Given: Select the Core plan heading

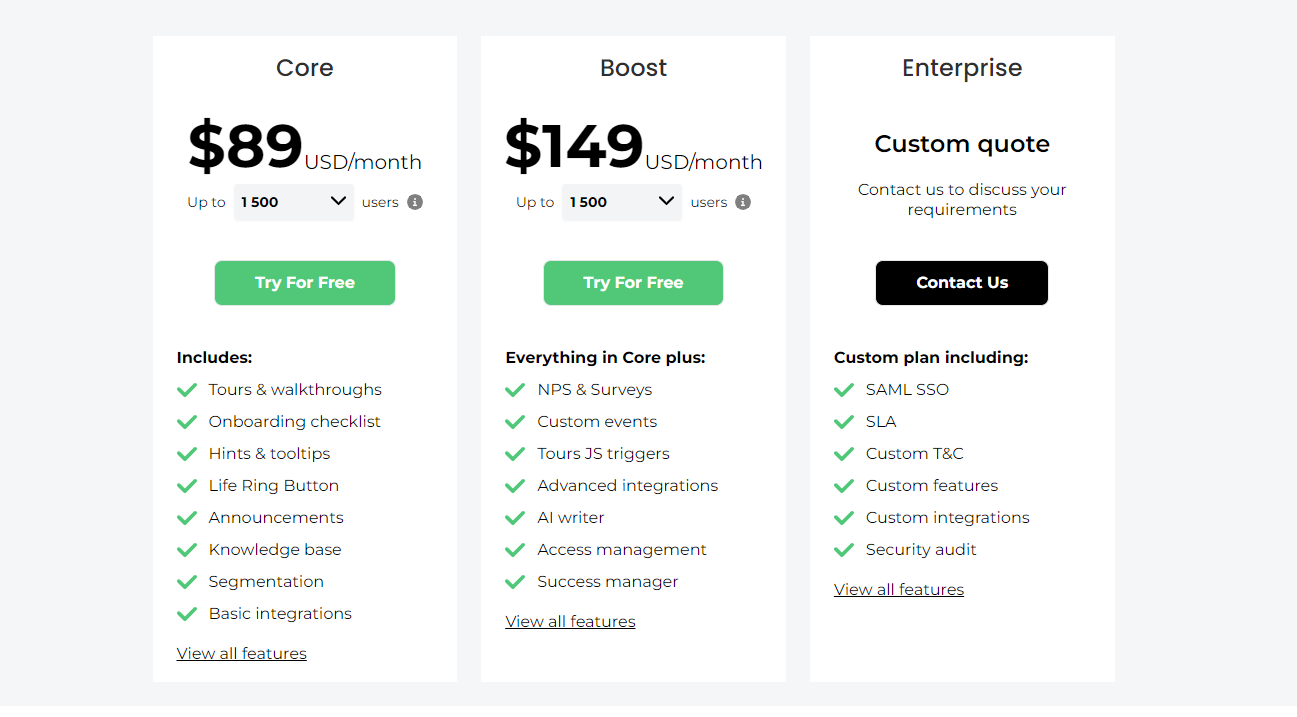Looking at the screenshot, I should click(304, 67).
